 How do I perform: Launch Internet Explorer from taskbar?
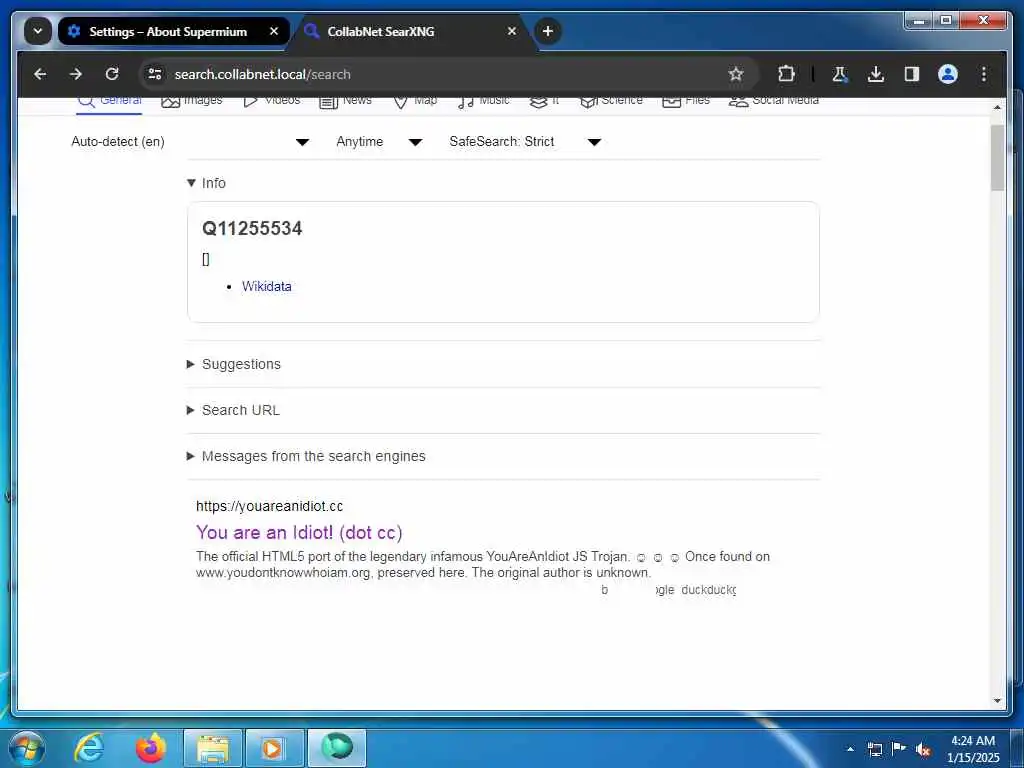tap(89, 748)
